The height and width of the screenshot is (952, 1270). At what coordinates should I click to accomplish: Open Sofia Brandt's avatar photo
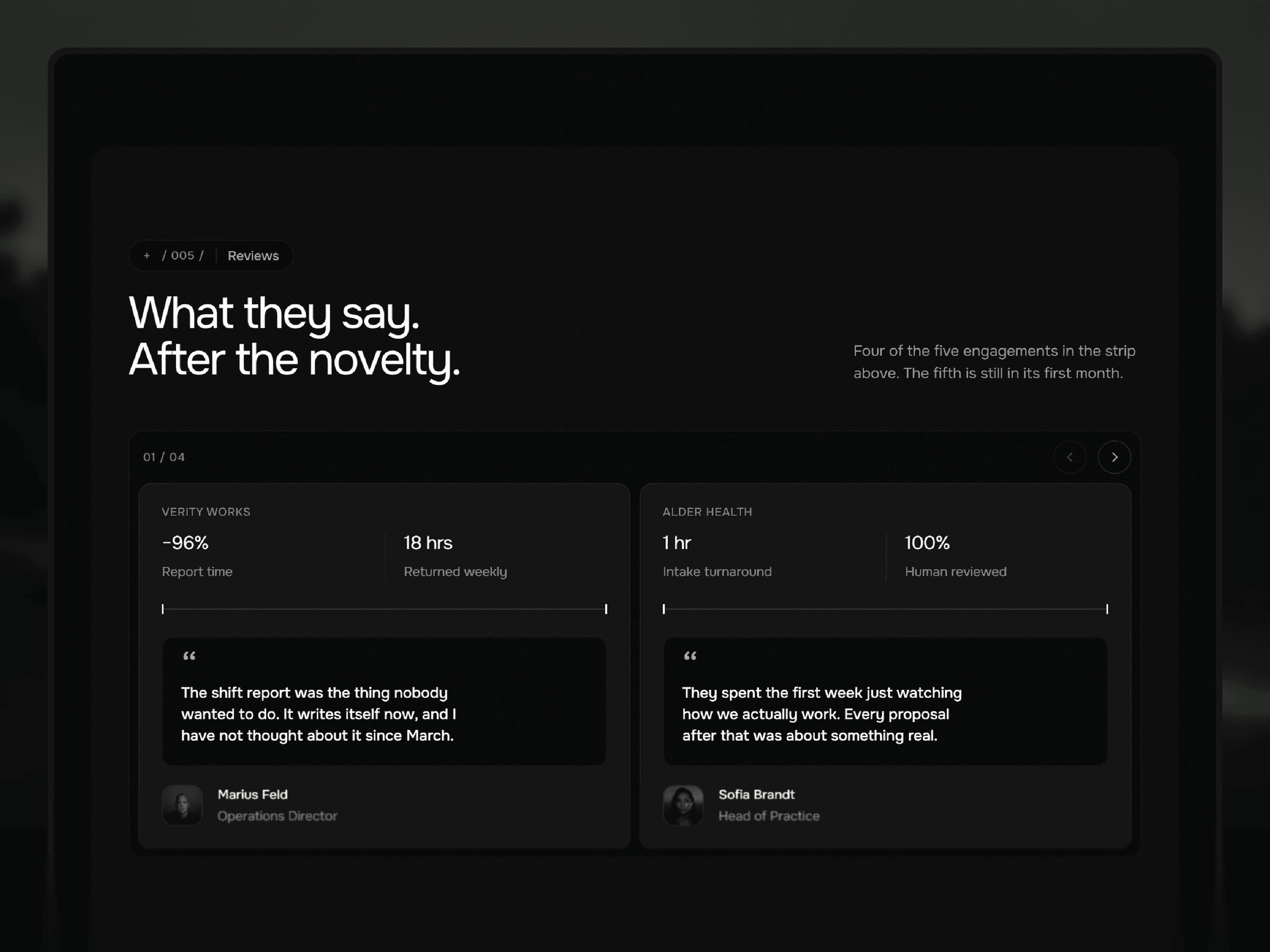pyautogui.click(x=683, y=805)
